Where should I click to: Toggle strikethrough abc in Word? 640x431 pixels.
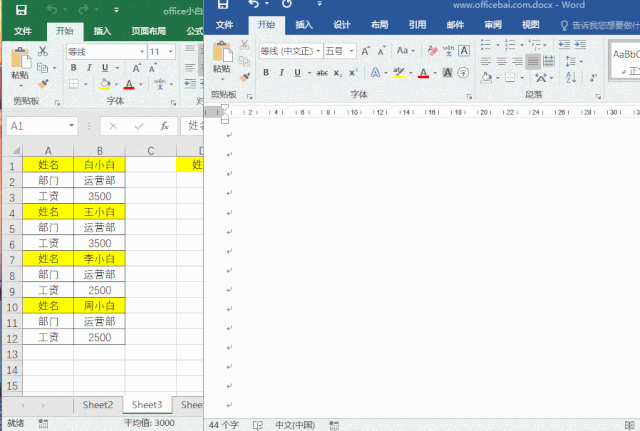pos(322,73)
